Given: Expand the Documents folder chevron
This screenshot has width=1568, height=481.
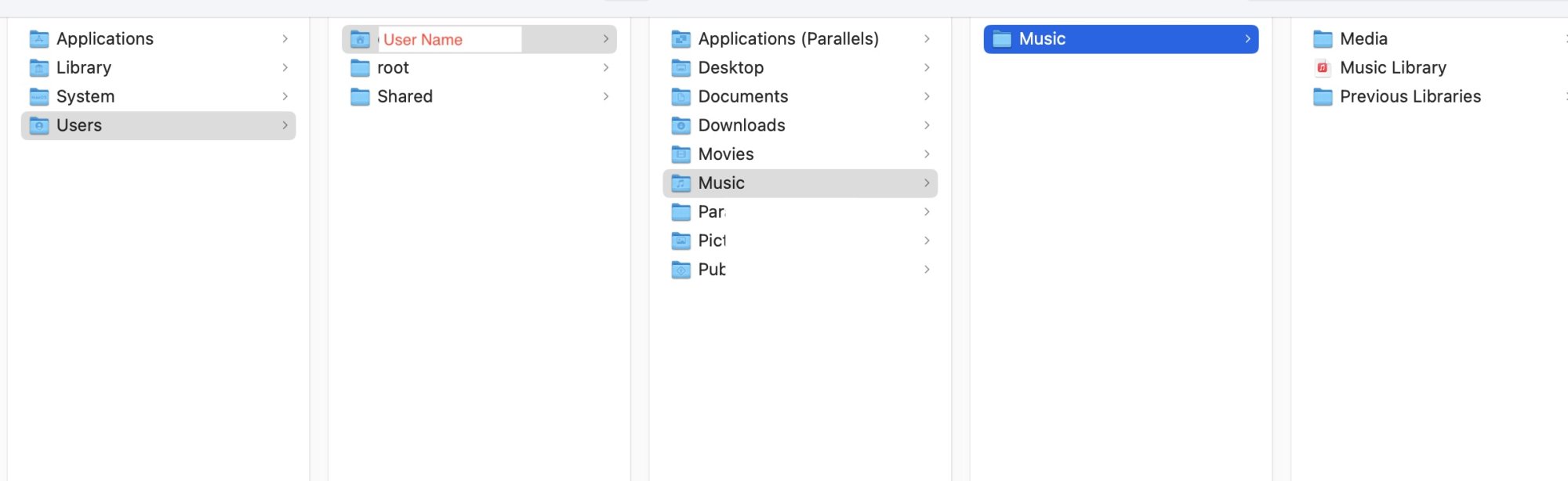Looking at the screenshot, I should pyautogui.click(x=927, y=97).
